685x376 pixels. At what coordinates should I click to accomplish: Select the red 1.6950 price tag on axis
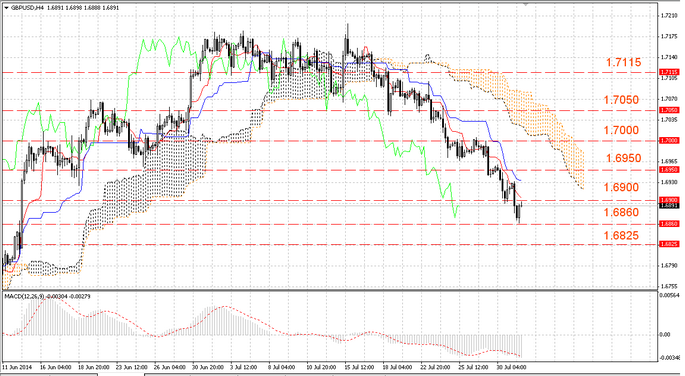669,169
